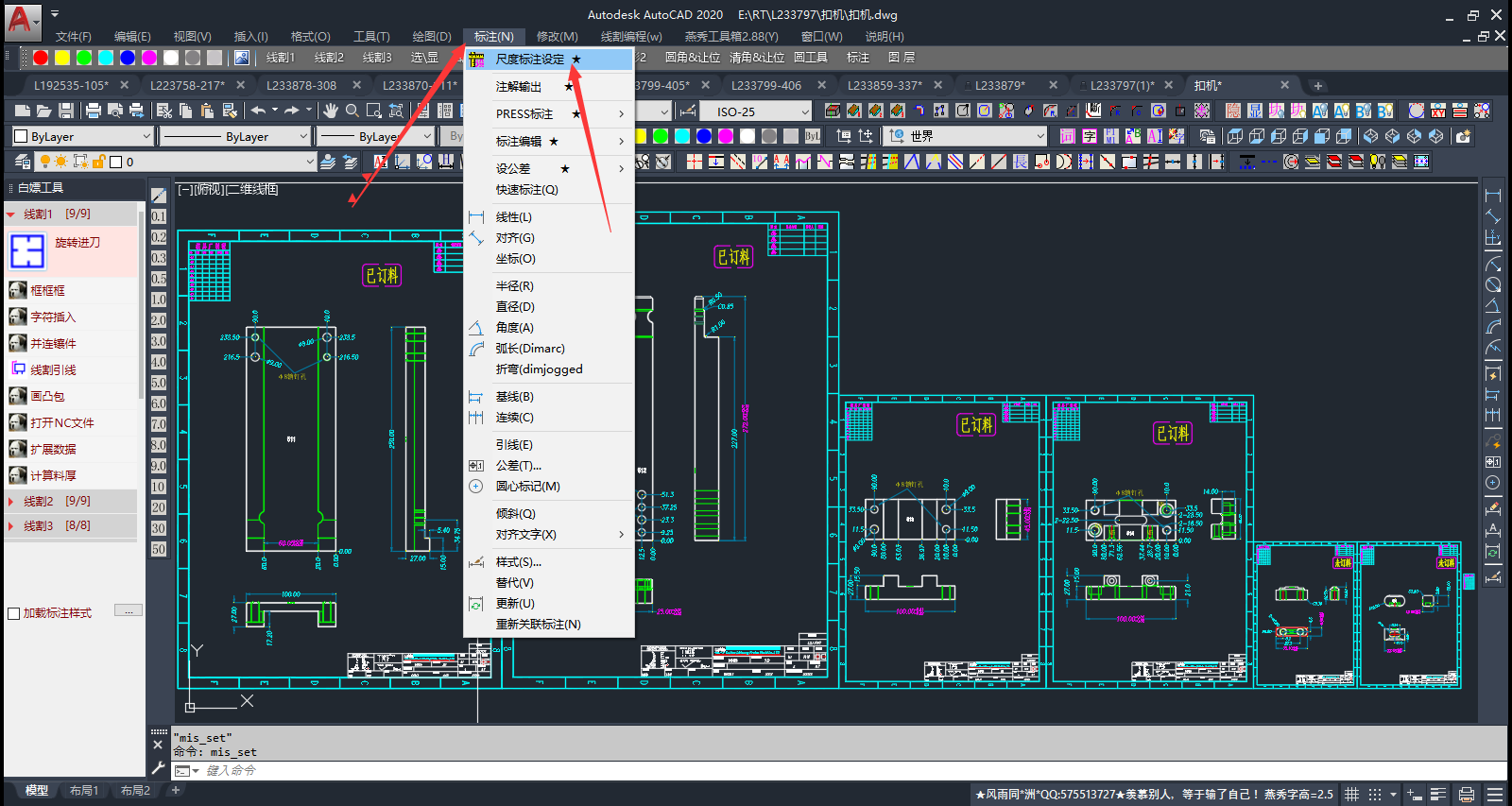Viewport: 1512px width, 806px height.
Task: Toggle the layer on/off lightbulb icon
Action: tap(44, 162)
